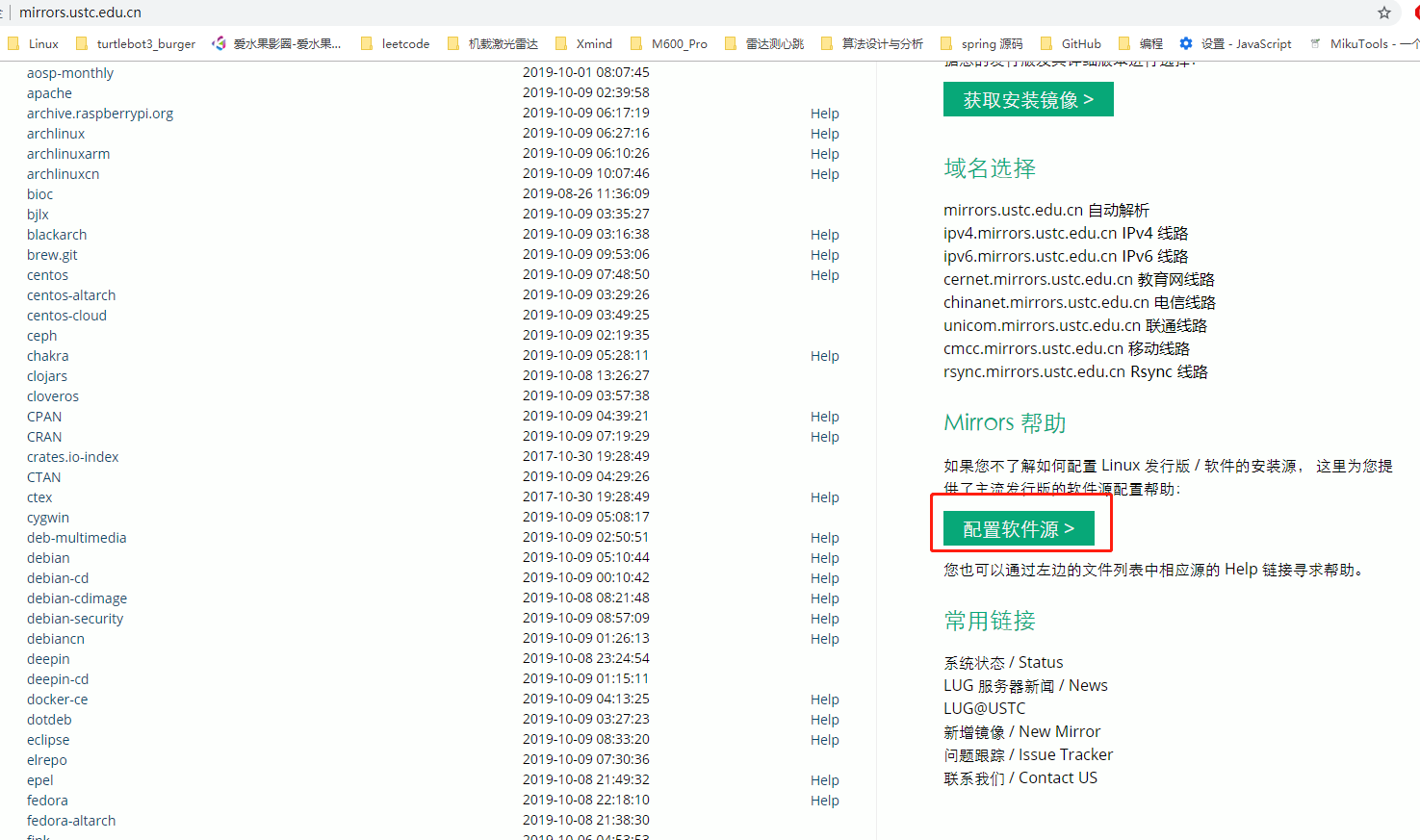This screenshot has width=1420, height=840.
Task: Open the crates.io-index mirror
Action: pyautogui.click(x=72, y=457)
